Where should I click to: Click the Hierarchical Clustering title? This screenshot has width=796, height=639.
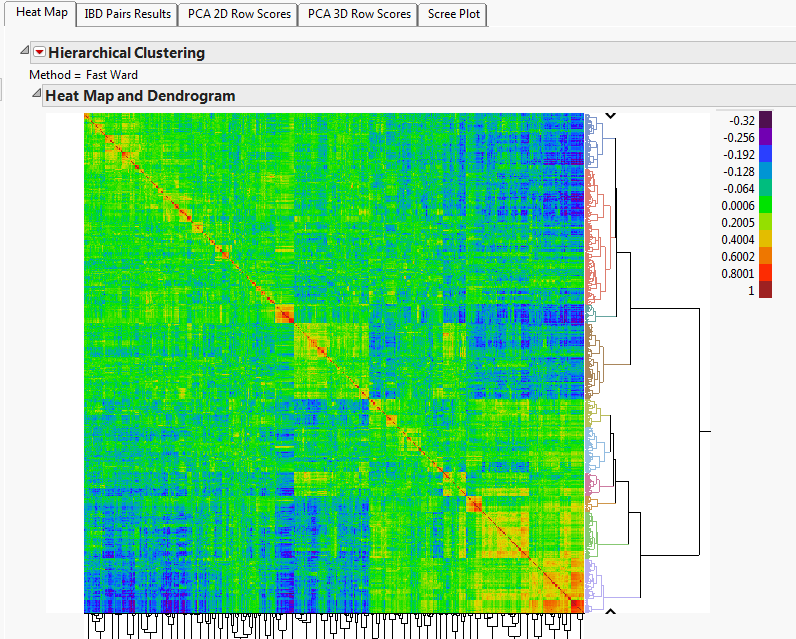[x=126, y=53]
